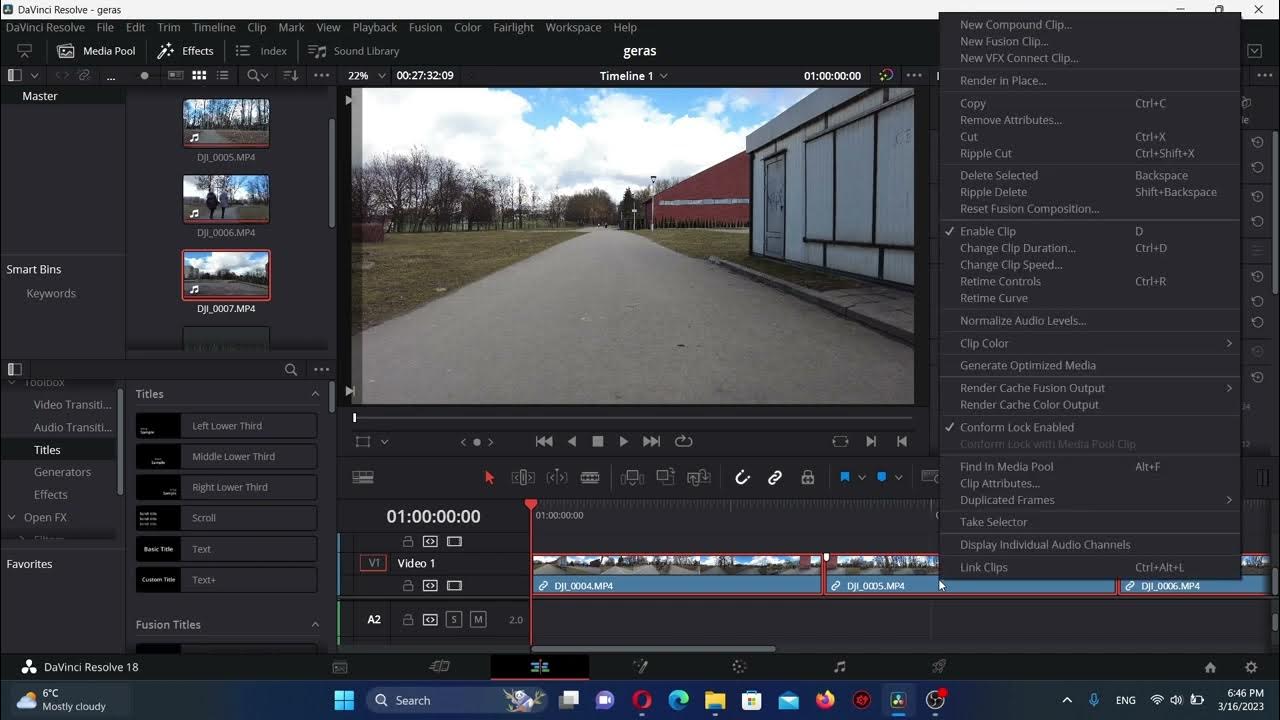
Task: Open the Playback menu
Action: pos(375,27)
